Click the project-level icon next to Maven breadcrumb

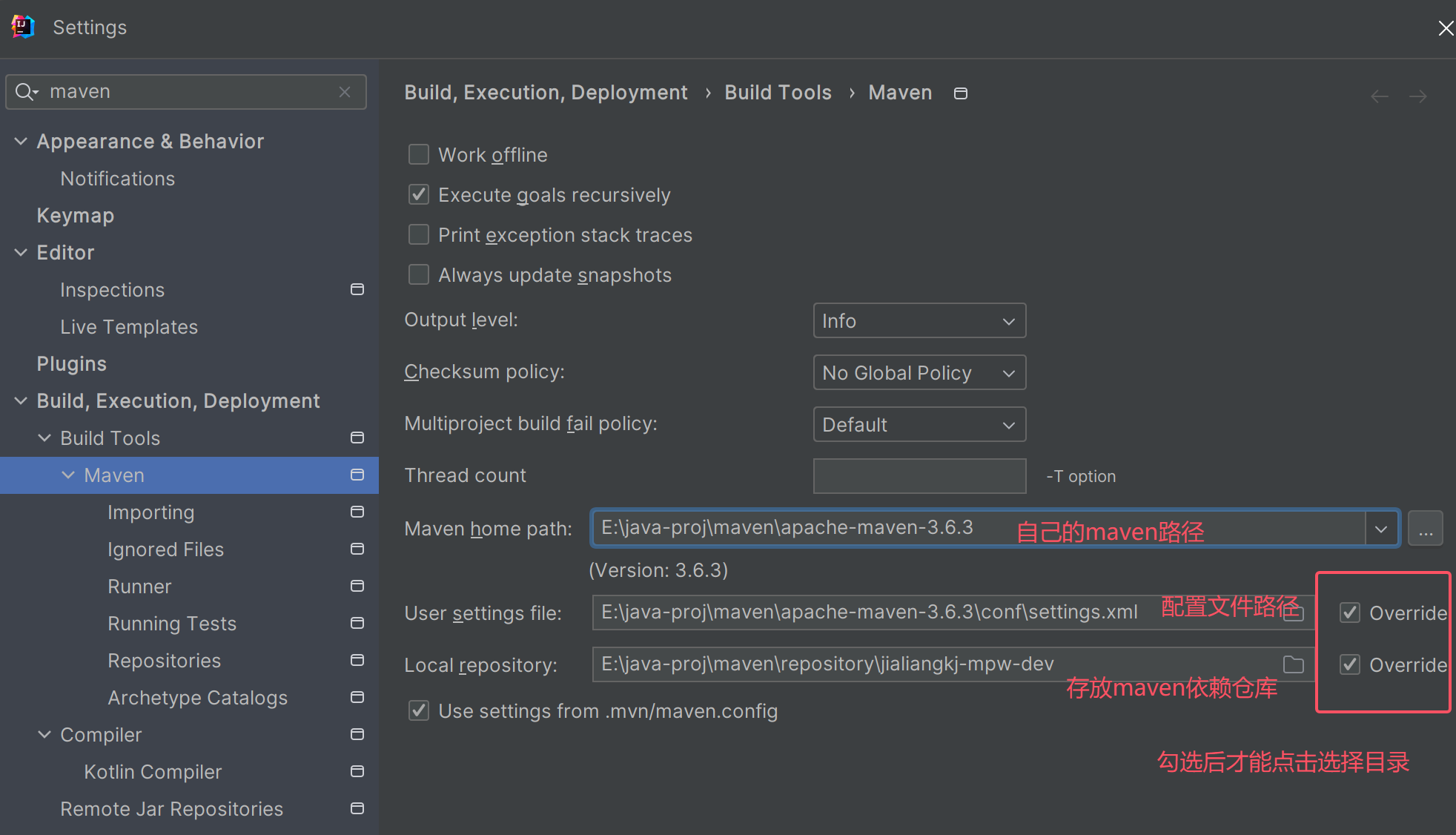(x=961, y=93)
